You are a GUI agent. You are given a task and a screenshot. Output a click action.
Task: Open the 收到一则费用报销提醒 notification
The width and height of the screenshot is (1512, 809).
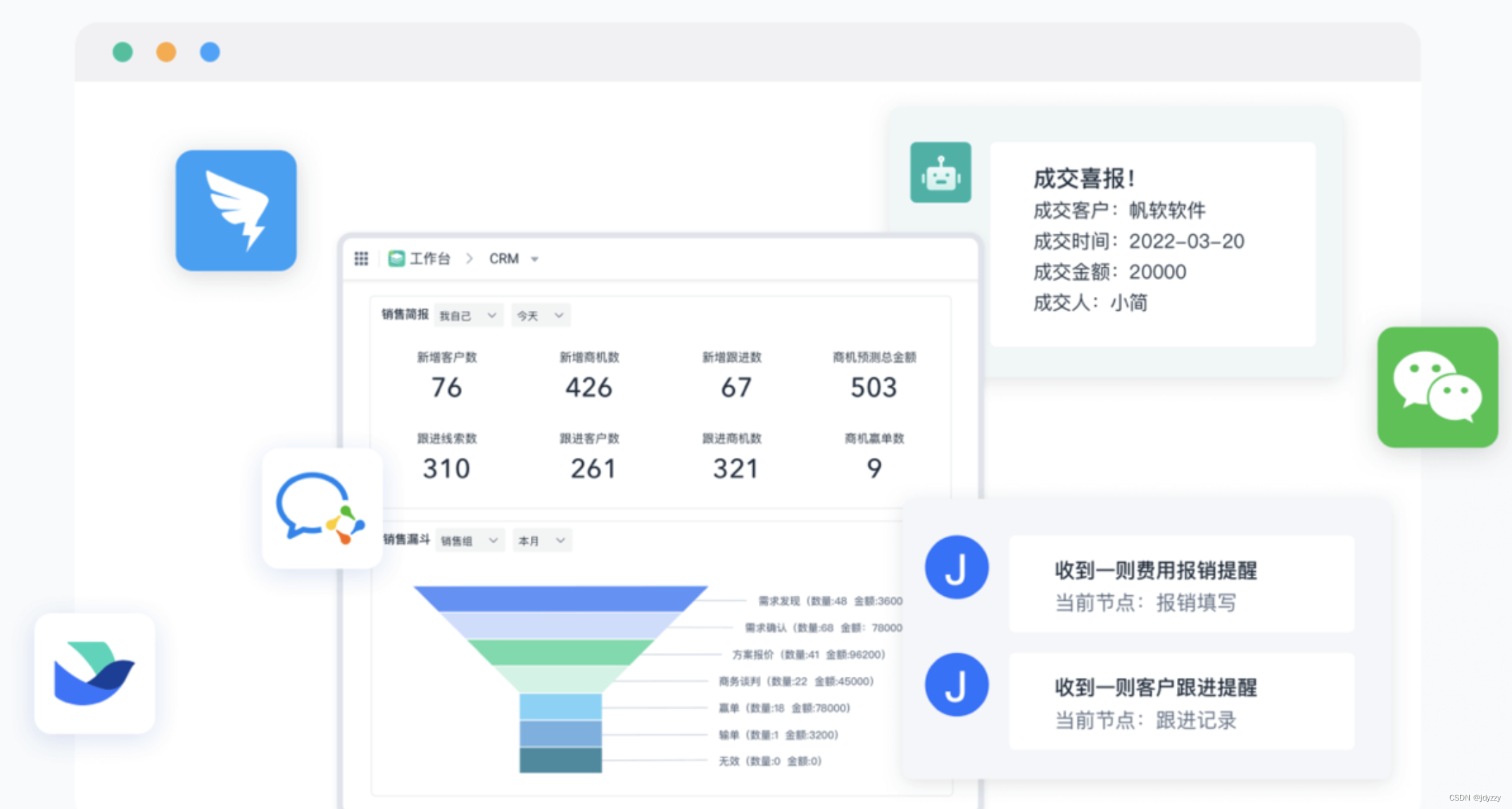(1180, 584)
